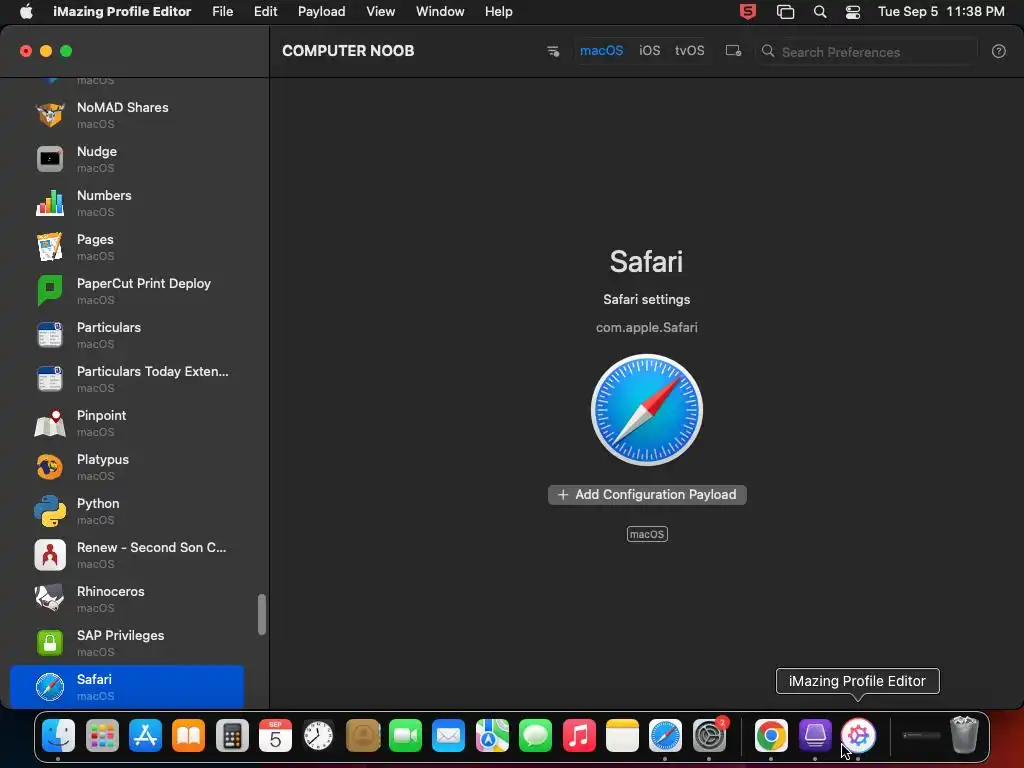Click the com.apple.Safari identifier text
The width and height of the screenshot is (1024, 768).
[647, 328]
